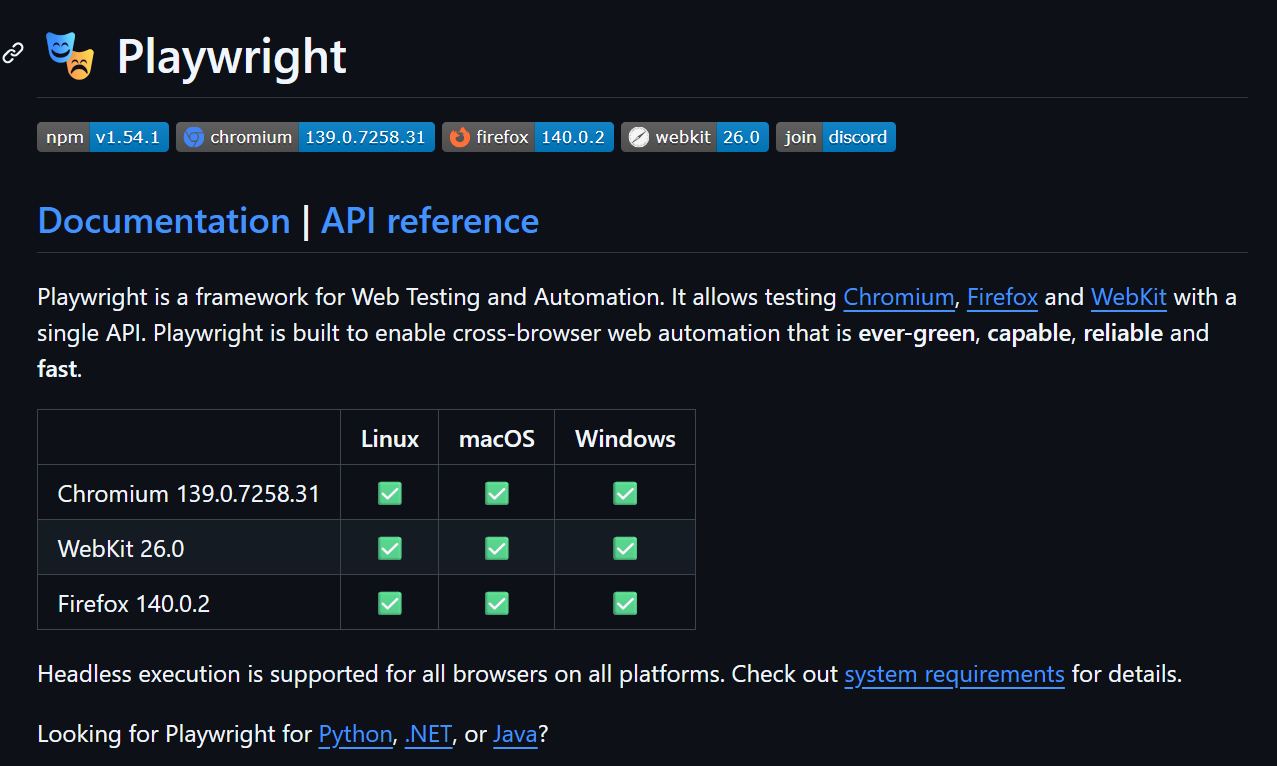
Task: Click Chromium Linux green checkmark
Action: [390, 493]
